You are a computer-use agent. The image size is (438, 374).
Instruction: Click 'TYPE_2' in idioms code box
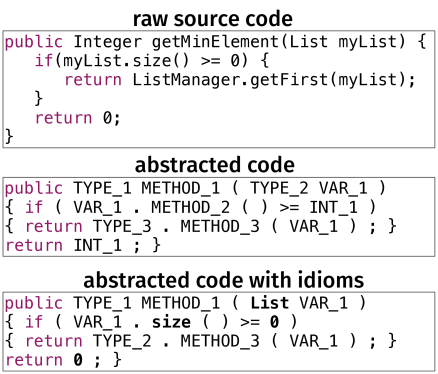pos(122,341)
